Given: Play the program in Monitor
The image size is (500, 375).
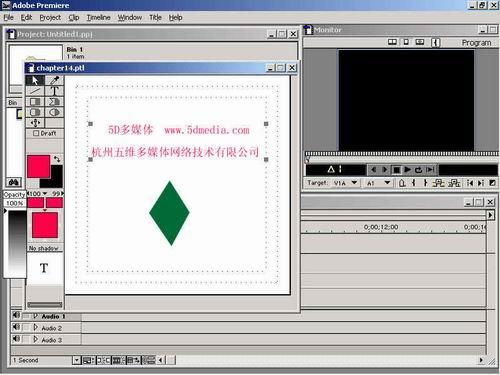Looking at the screenshot, I should pyautogui.click(x=407, y=170).
